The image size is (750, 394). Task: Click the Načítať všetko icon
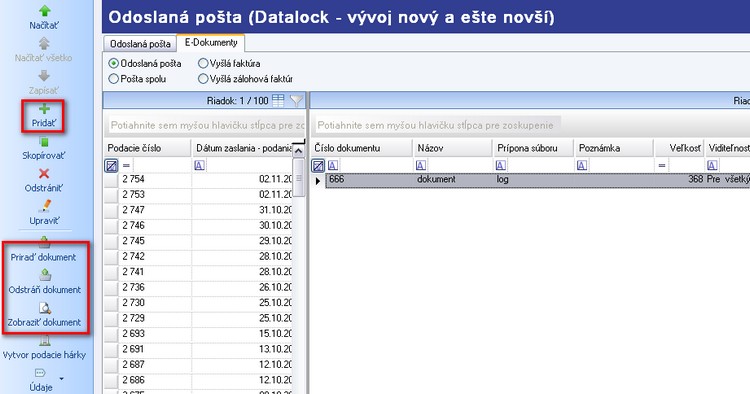point(44,43)
